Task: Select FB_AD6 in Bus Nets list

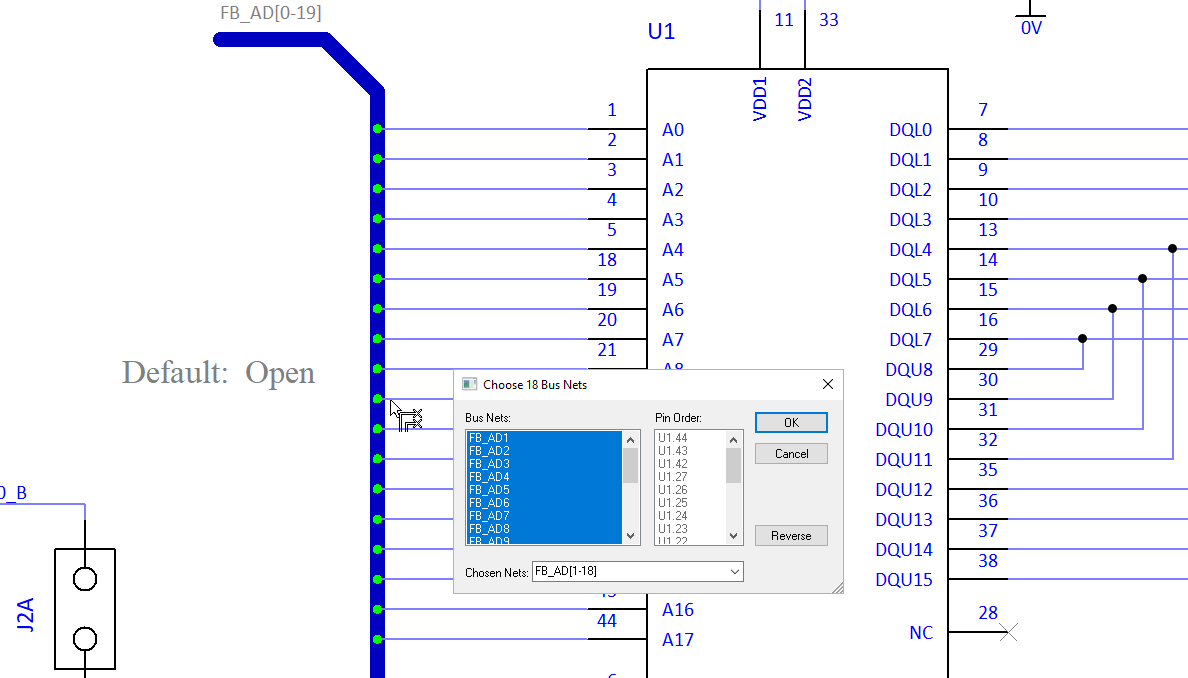Action: tap(544, 502)
